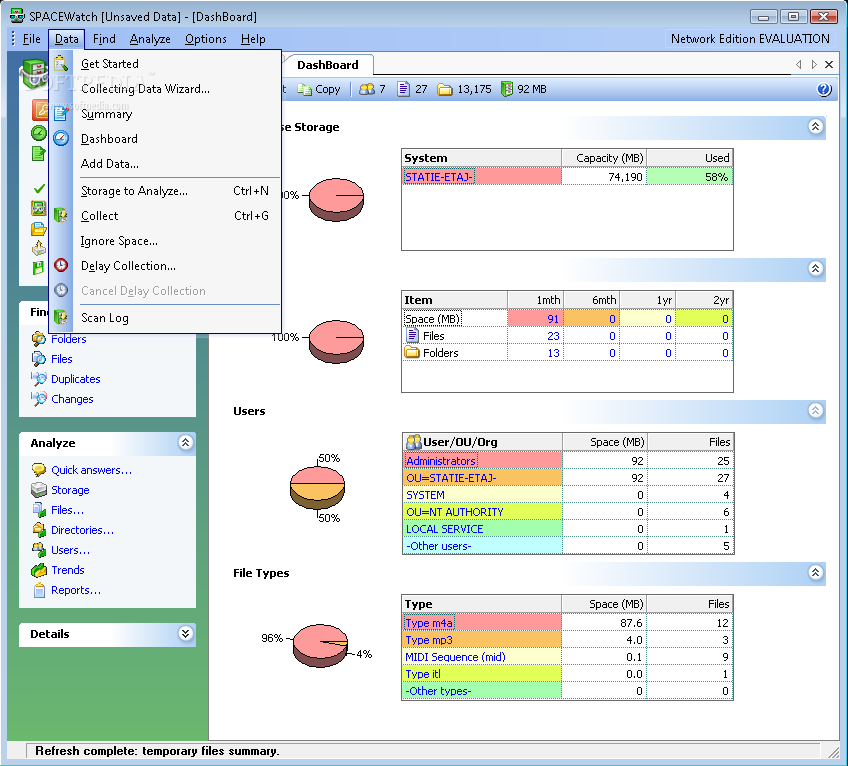Click the green 58% Used cell
Image resolution: width=848 pixels, height=766 pixels.
pos(690,177)
